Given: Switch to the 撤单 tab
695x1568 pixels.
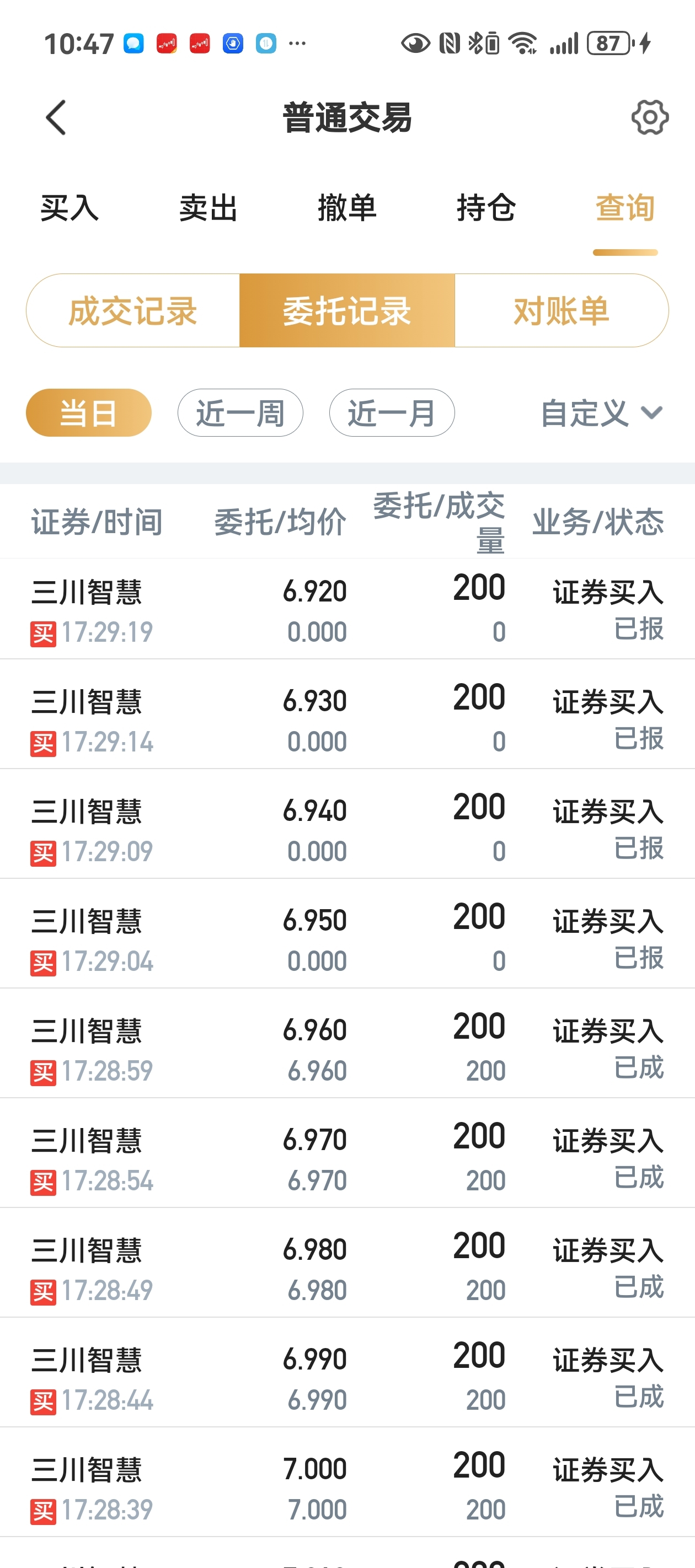Looking at the screenshot, I should pos(347,208).
